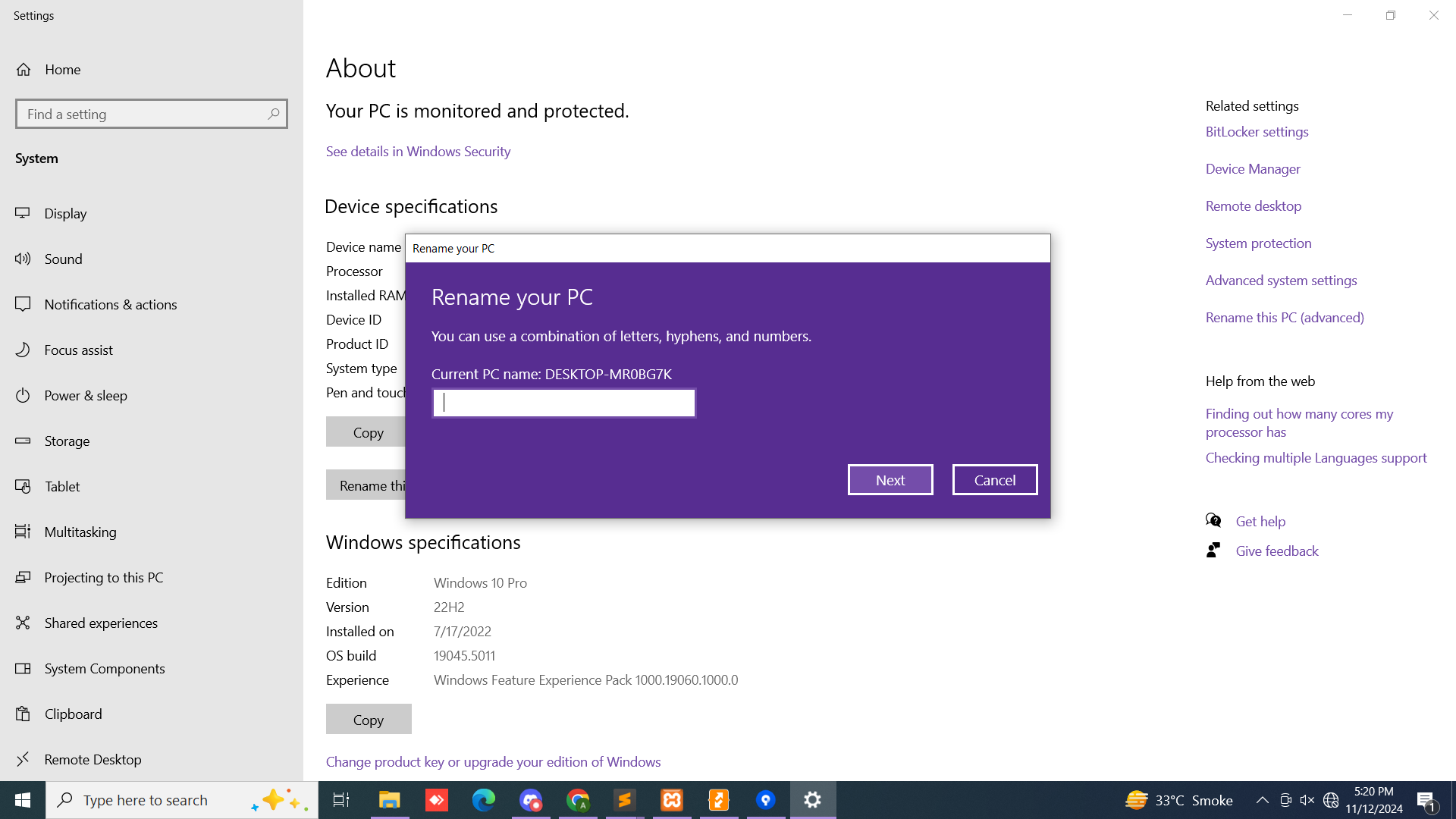Open XAMPP Control Panel from the taskbar
This screenshot has width=1456, height=819.
672,800
